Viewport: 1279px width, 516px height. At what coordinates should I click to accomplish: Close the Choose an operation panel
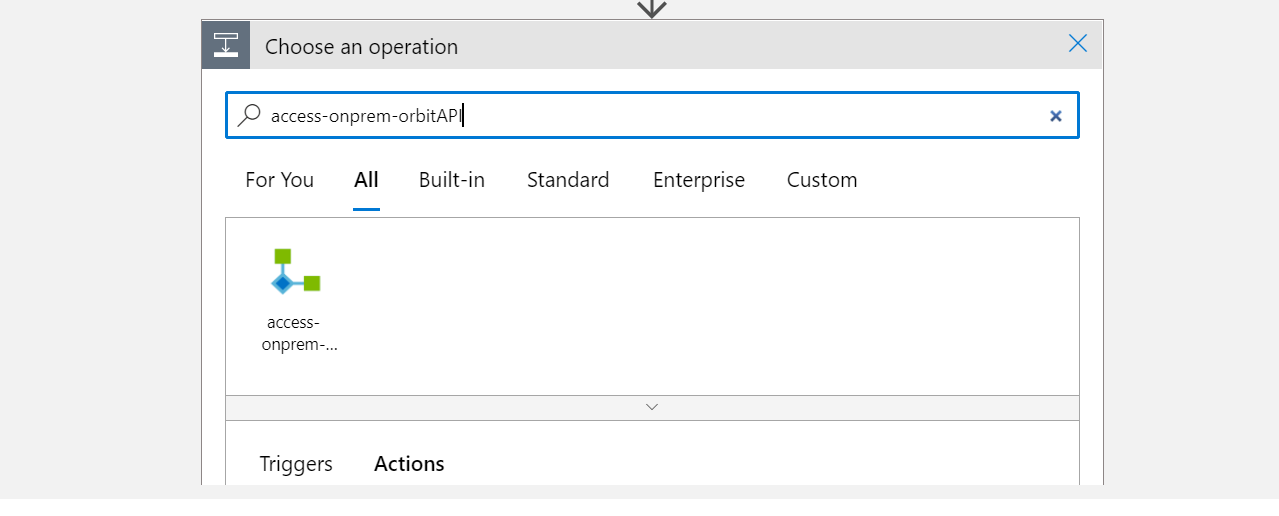1077,43
